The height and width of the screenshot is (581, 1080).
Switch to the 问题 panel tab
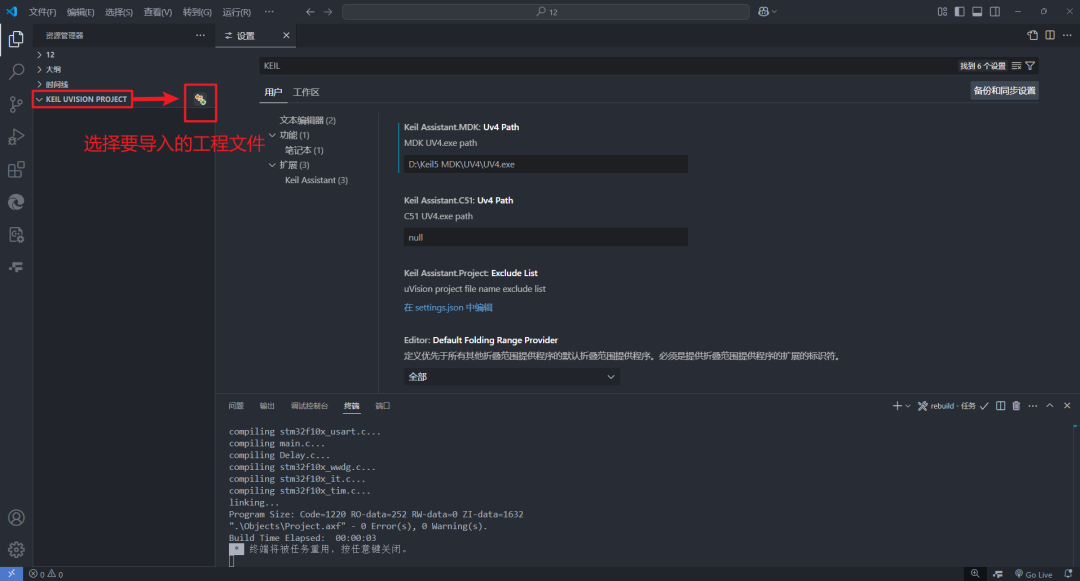click(236, 406)
